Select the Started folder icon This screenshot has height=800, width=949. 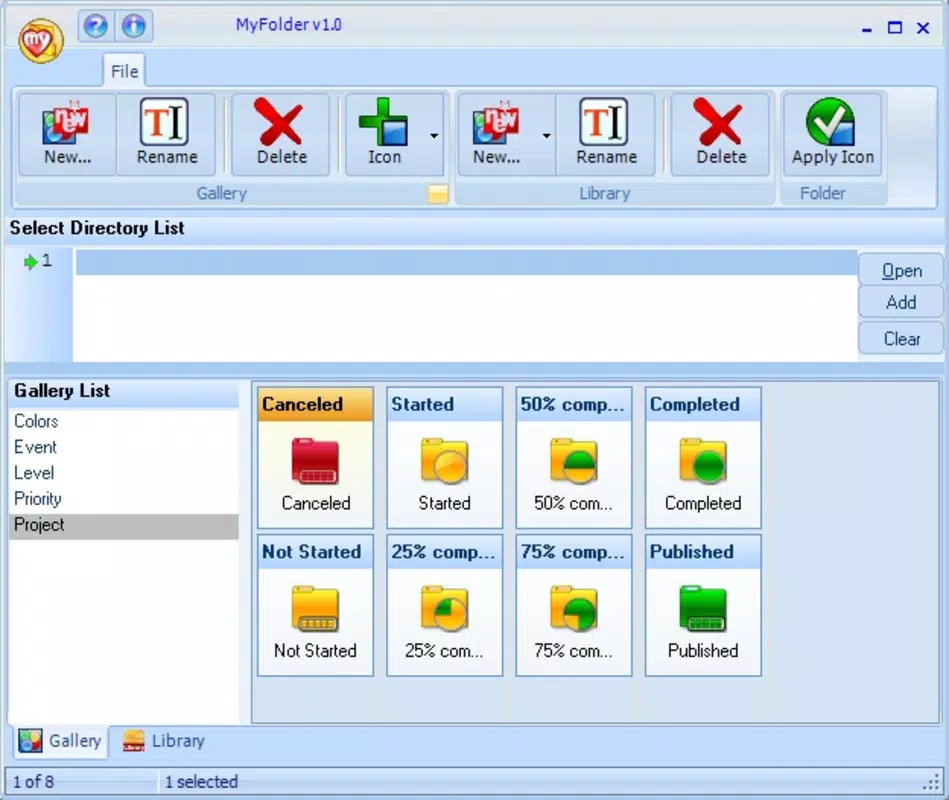click(444, 462)
